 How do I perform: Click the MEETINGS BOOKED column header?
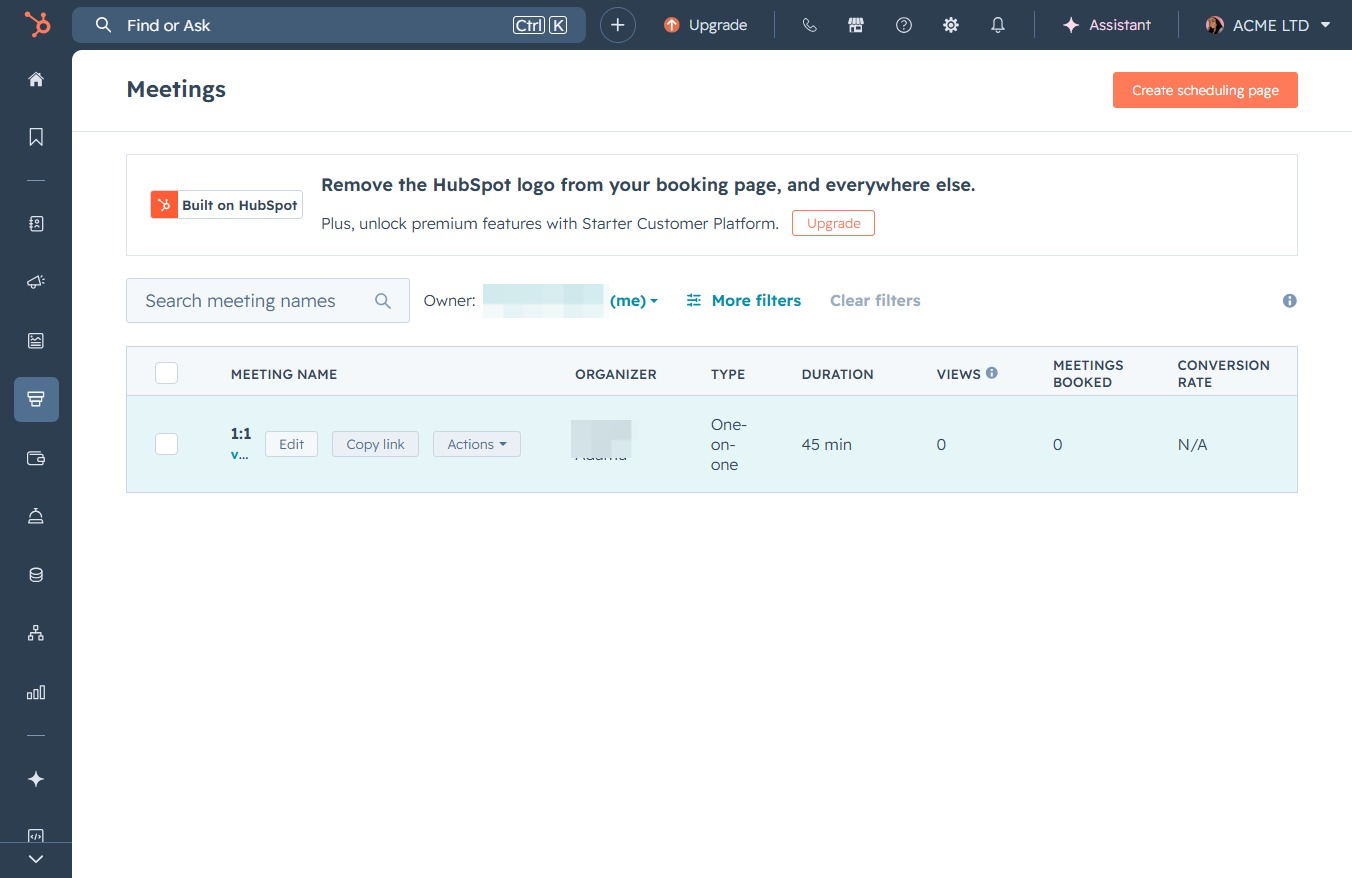point(1089,373)
